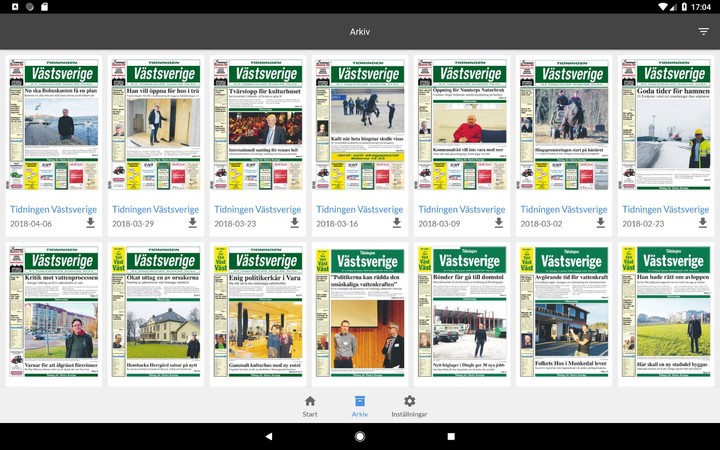Open cover 'Goda tider för hamnen'

pyautogui.click(x=666, y=124)
